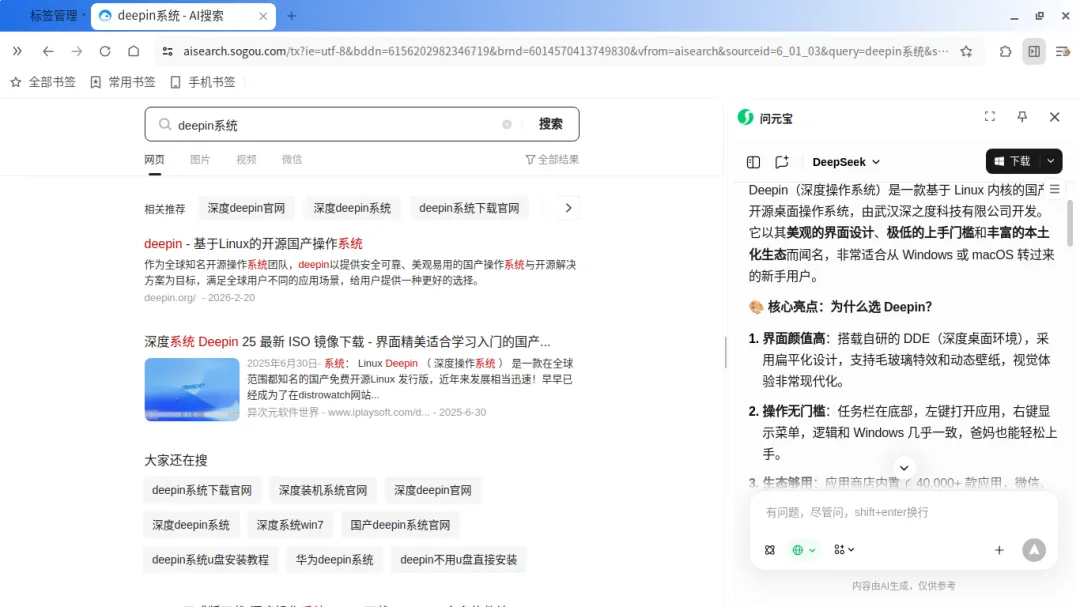Send the message arrow button
Viewport: 1080px width, 607px height.
tap(1034, 550)
